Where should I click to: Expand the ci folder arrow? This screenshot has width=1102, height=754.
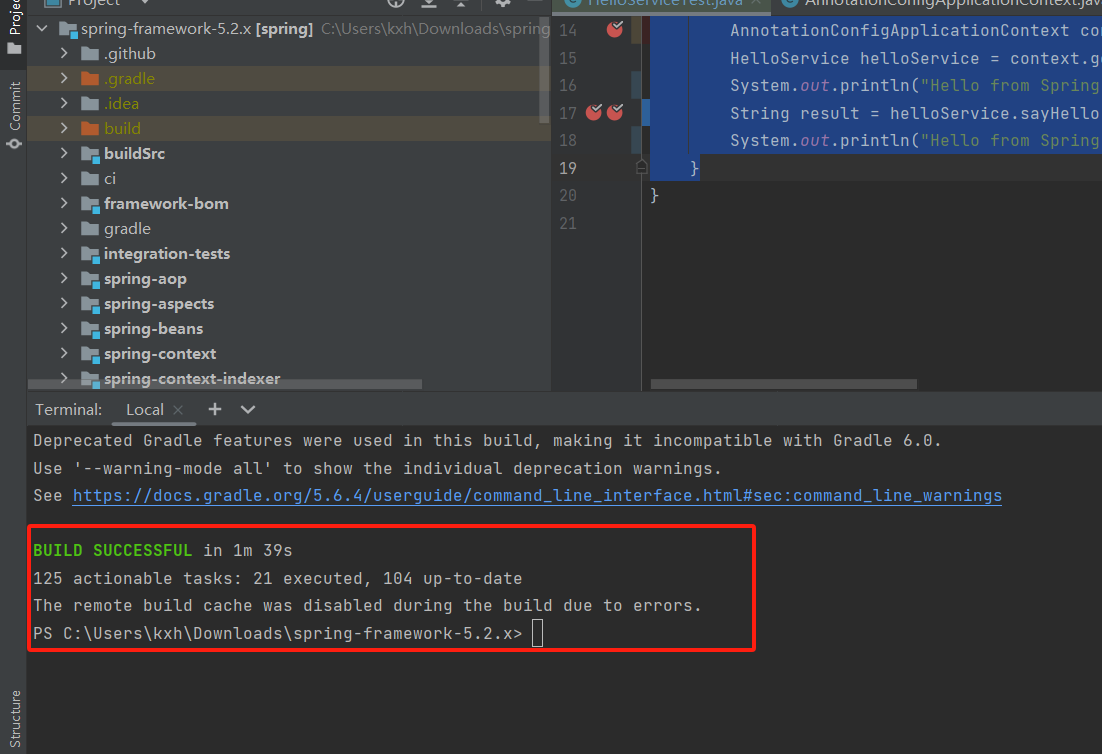tap(64, 178)
